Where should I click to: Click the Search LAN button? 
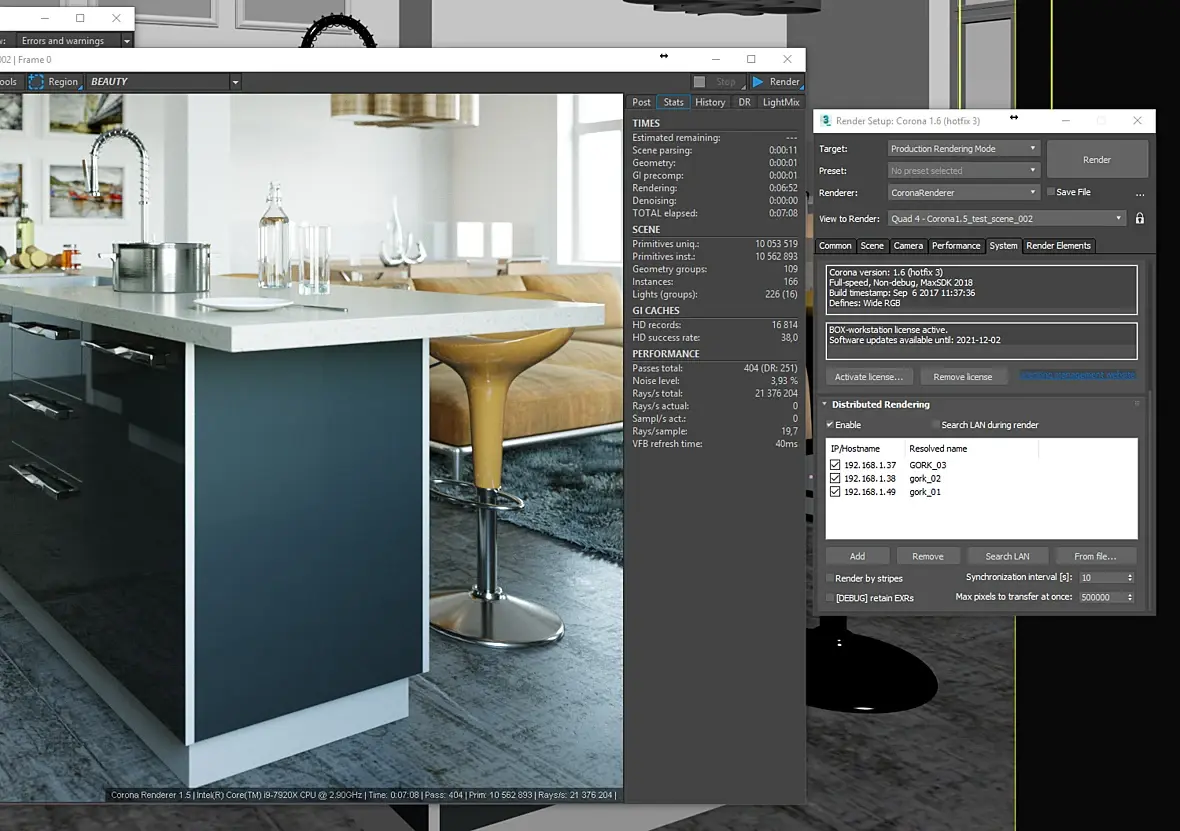coord(1007,556)
